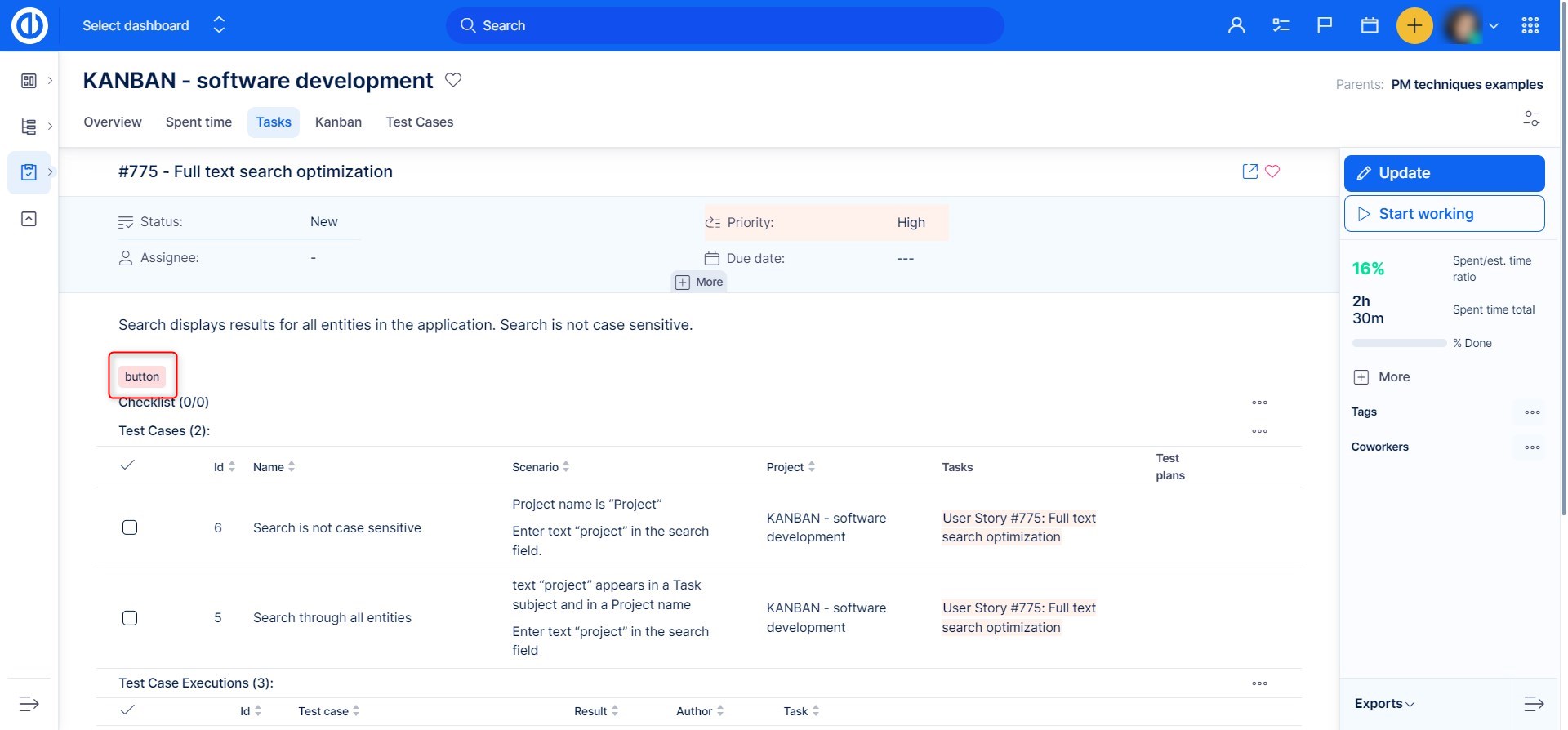The width and height of the screenshot is (1568, 730).
Task: Favorite the project with heart icon beside title
Action: point(453,80)
